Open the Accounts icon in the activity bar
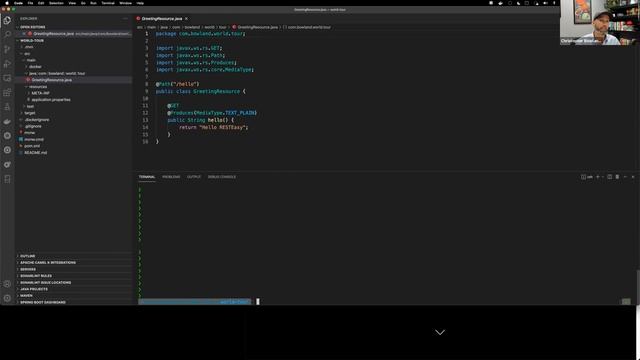 7,284
